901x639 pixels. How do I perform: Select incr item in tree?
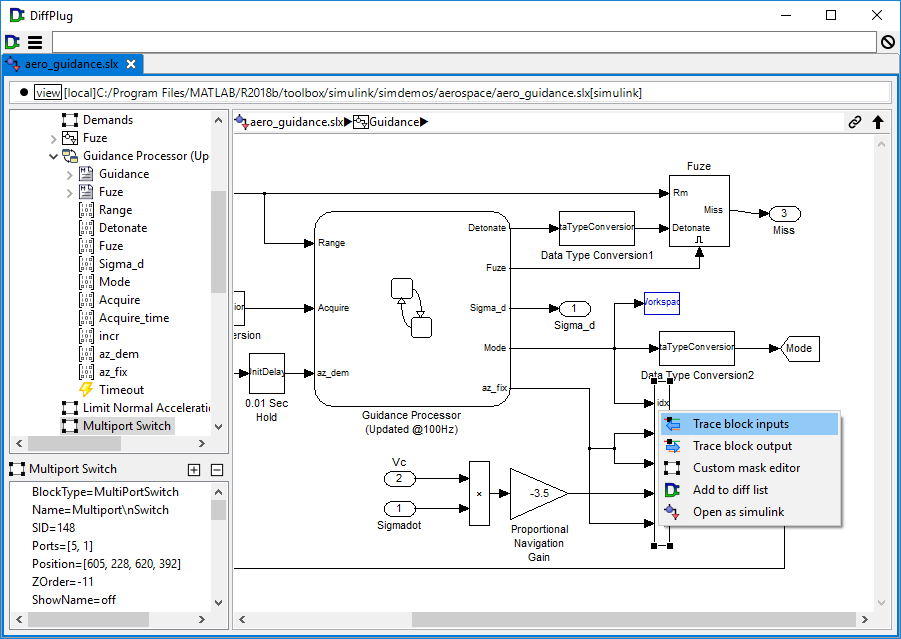109,336
